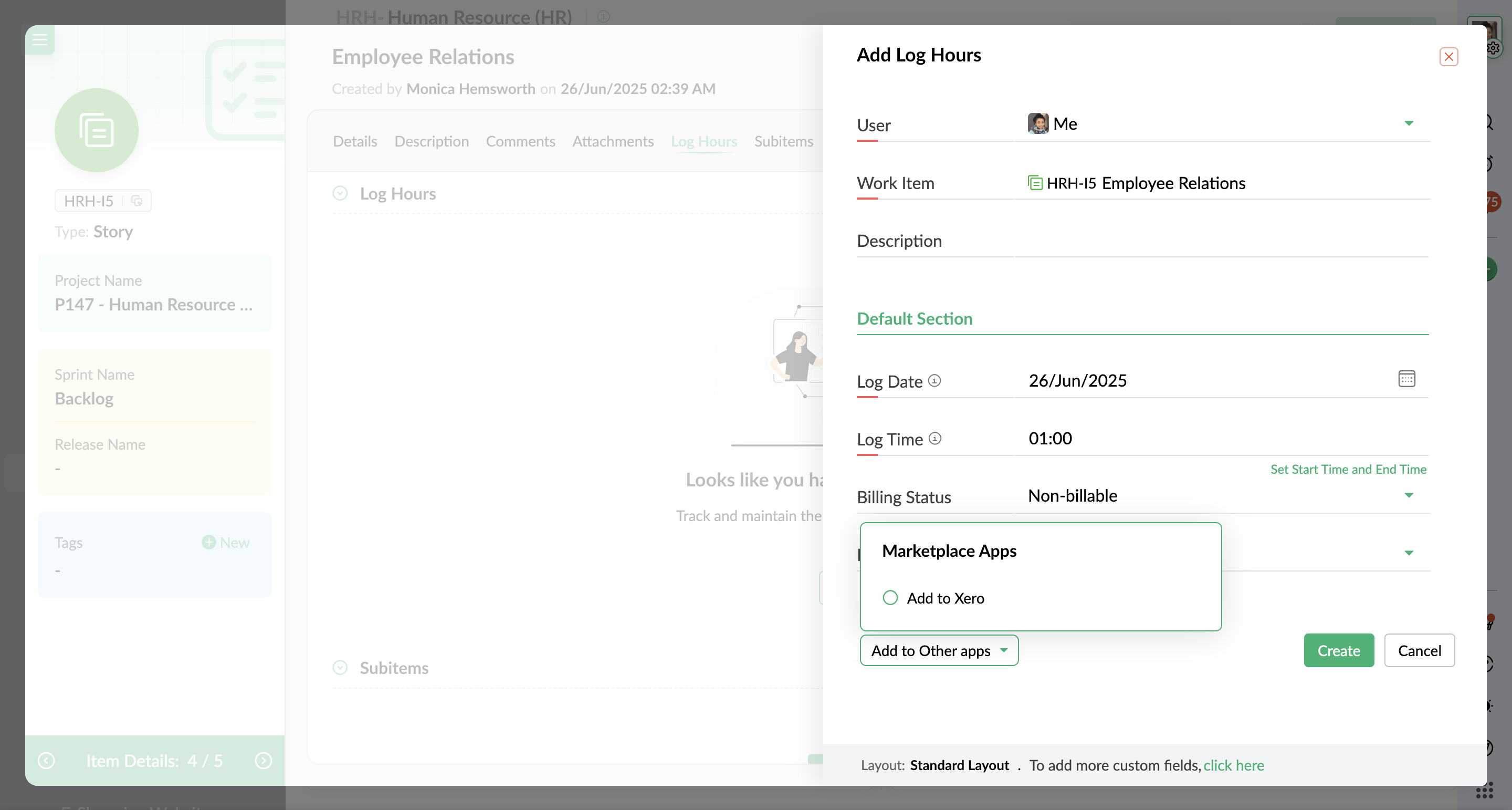1512x810 pixels.
Task: Click the Default Section heading
Action: tap(915, 318)
